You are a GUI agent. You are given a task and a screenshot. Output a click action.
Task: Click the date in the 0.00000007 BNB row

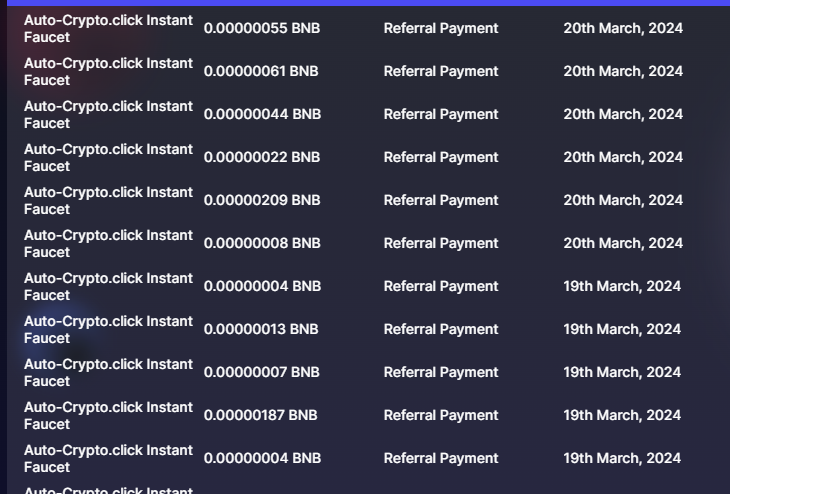point(621,372)
